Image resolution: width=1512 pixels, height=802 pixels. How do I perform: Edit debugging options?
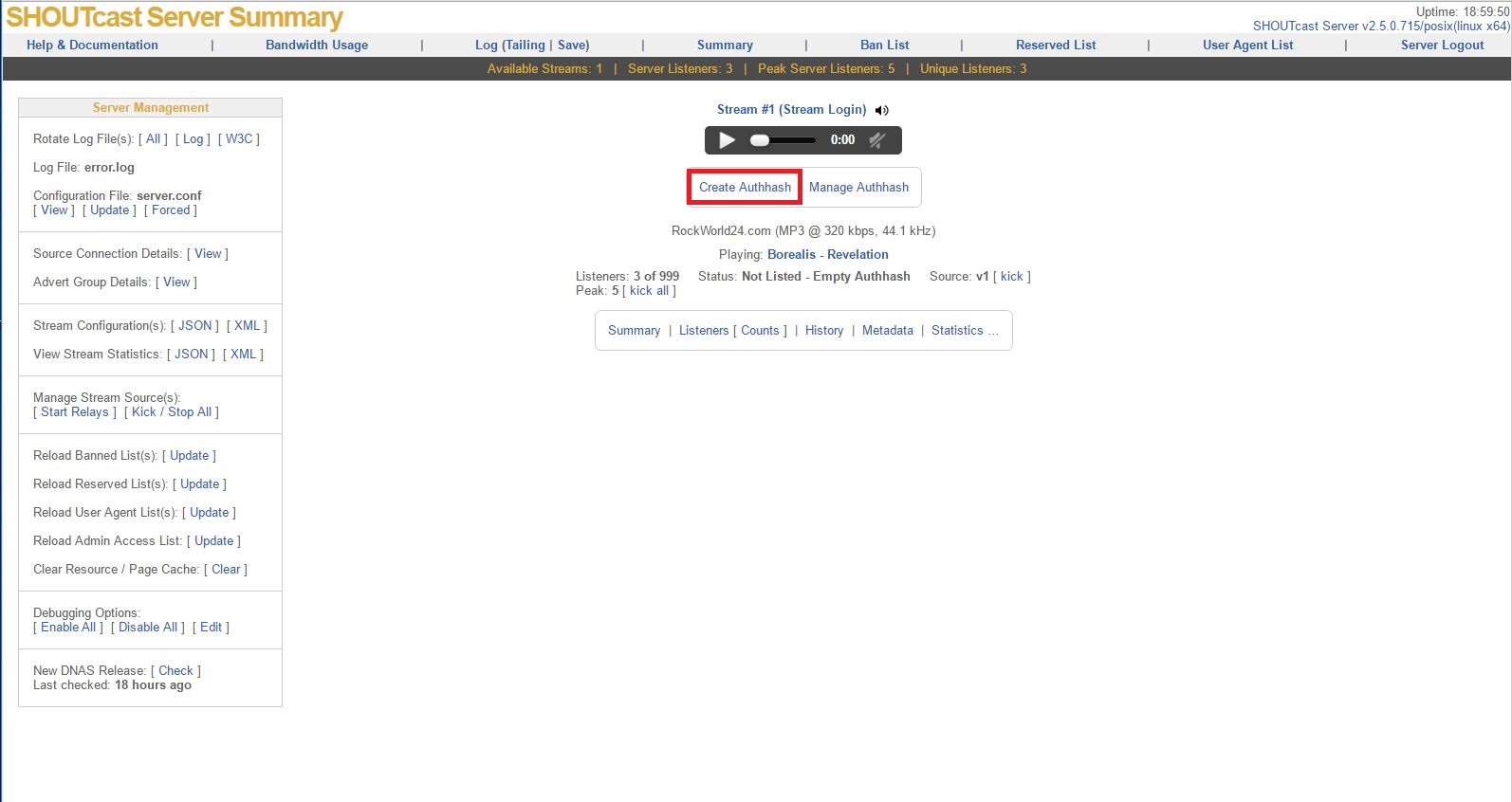pos(211,627)
